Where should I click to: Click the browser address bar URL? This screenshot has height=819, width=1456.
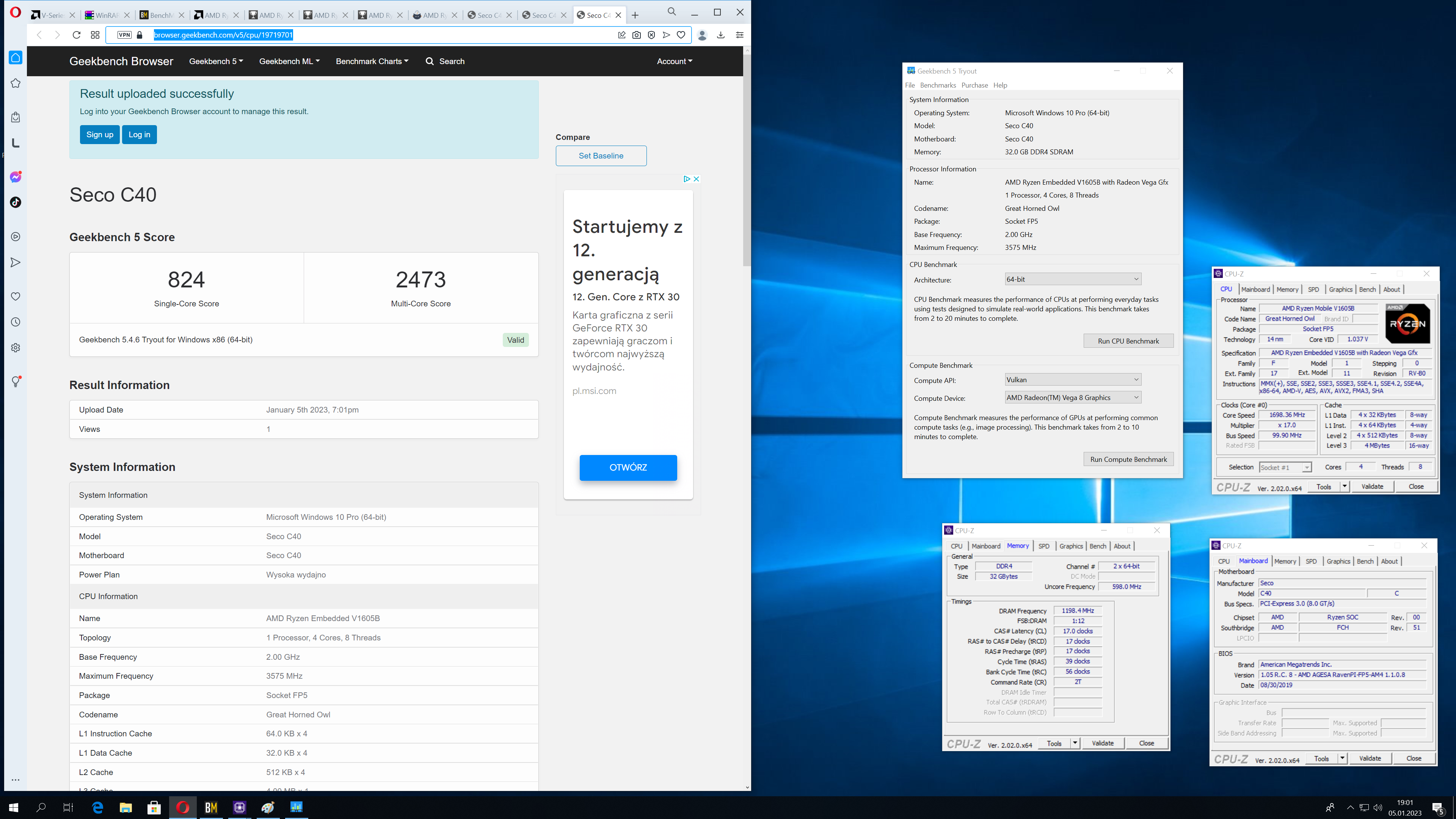223,35
